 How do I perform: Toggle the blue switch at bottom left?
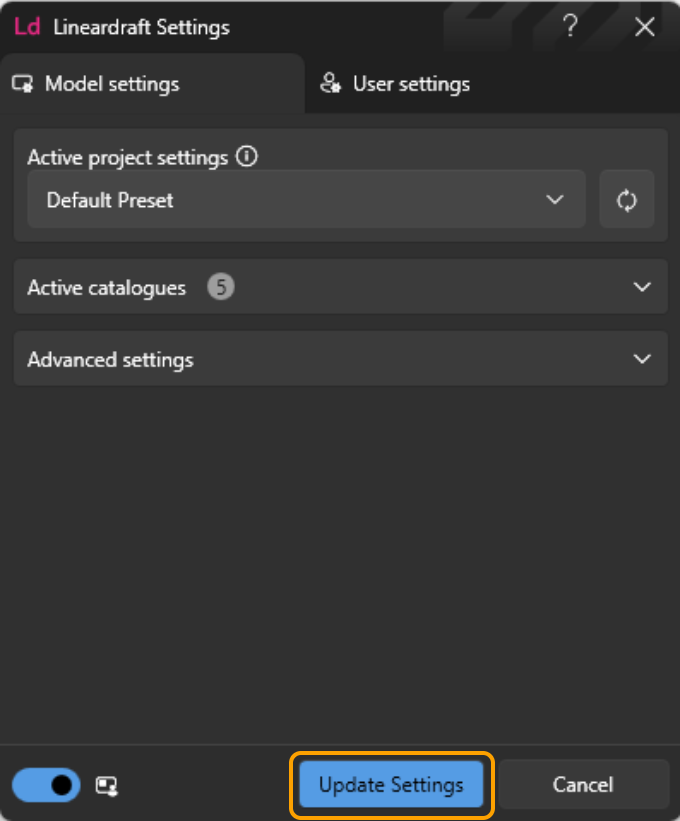(48, 785)
